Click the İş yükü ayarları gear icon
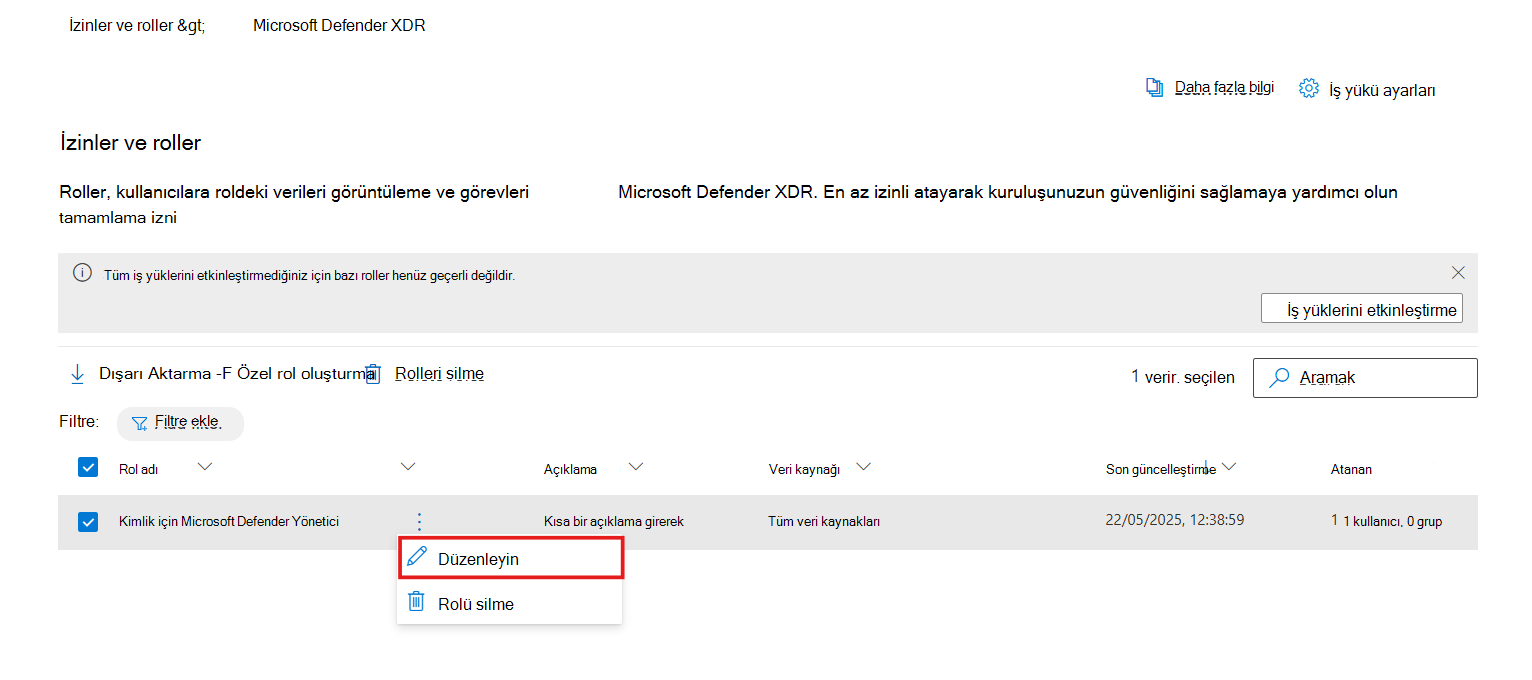1532x680 pixels. tap(1308, 88)
